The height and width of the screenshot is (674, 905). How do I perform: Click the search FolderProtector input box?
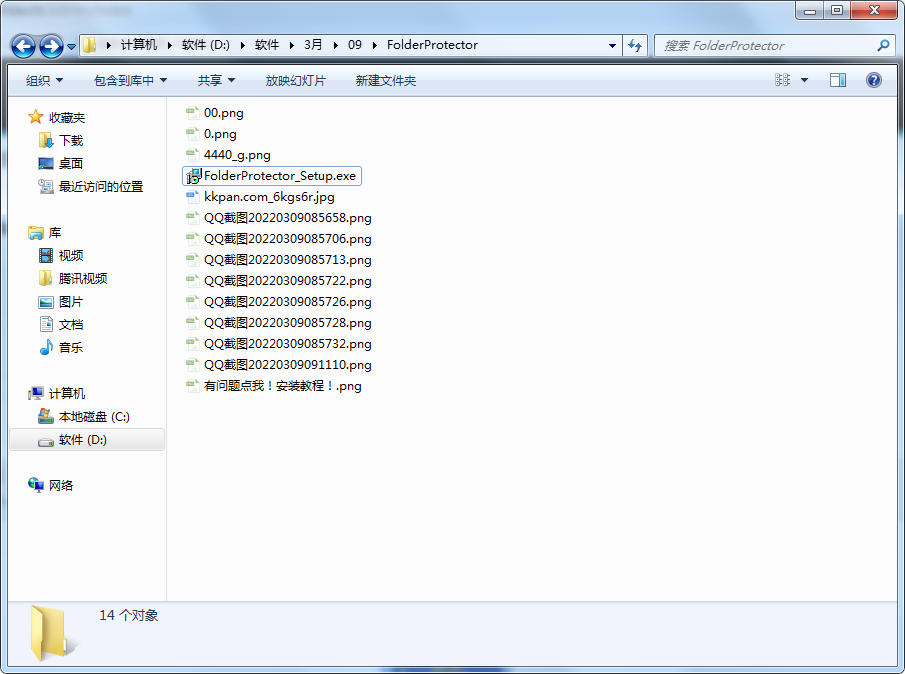765,45
